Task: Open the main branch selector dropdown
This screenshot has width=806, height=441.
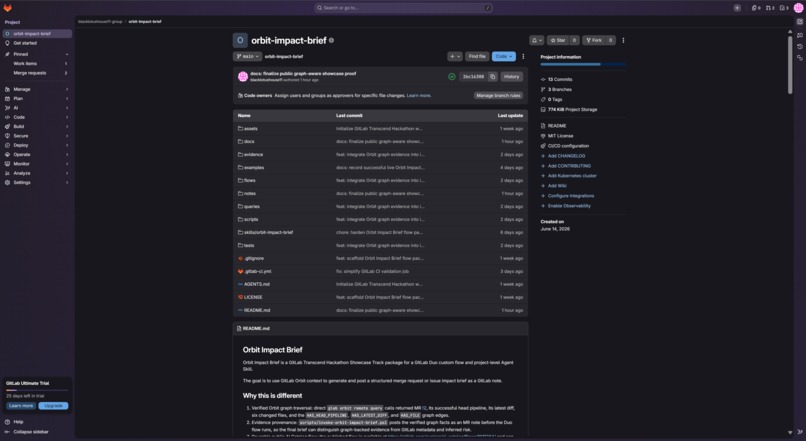Action: (248, 57)
